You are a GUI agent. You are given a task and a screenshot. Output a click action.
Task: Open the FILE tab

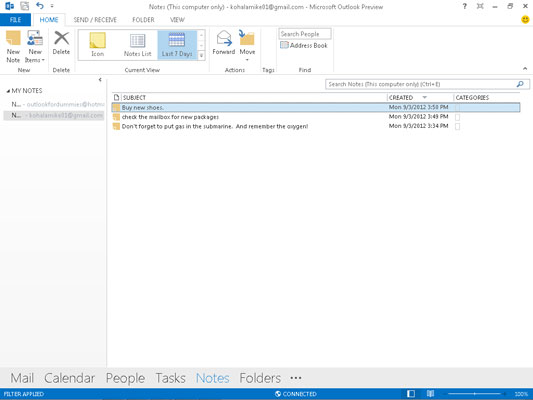pyautogui.click(x=15, y=20)
